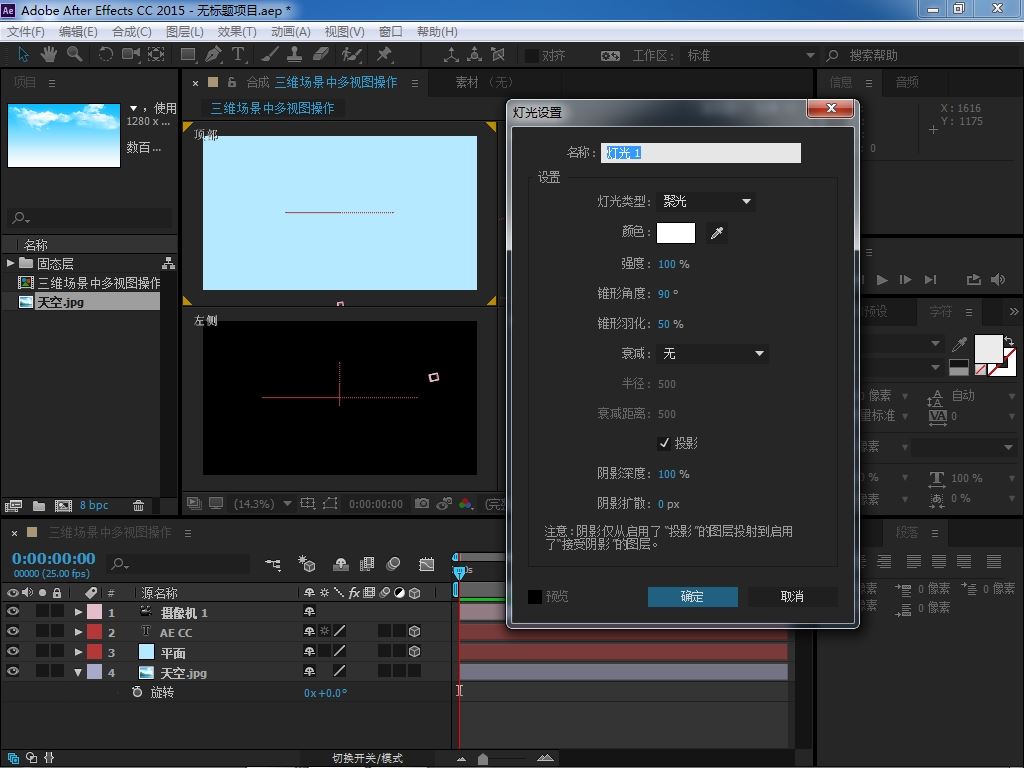
Task: Pick the Puppet Pin tool
Action: (x=384, y=55)
